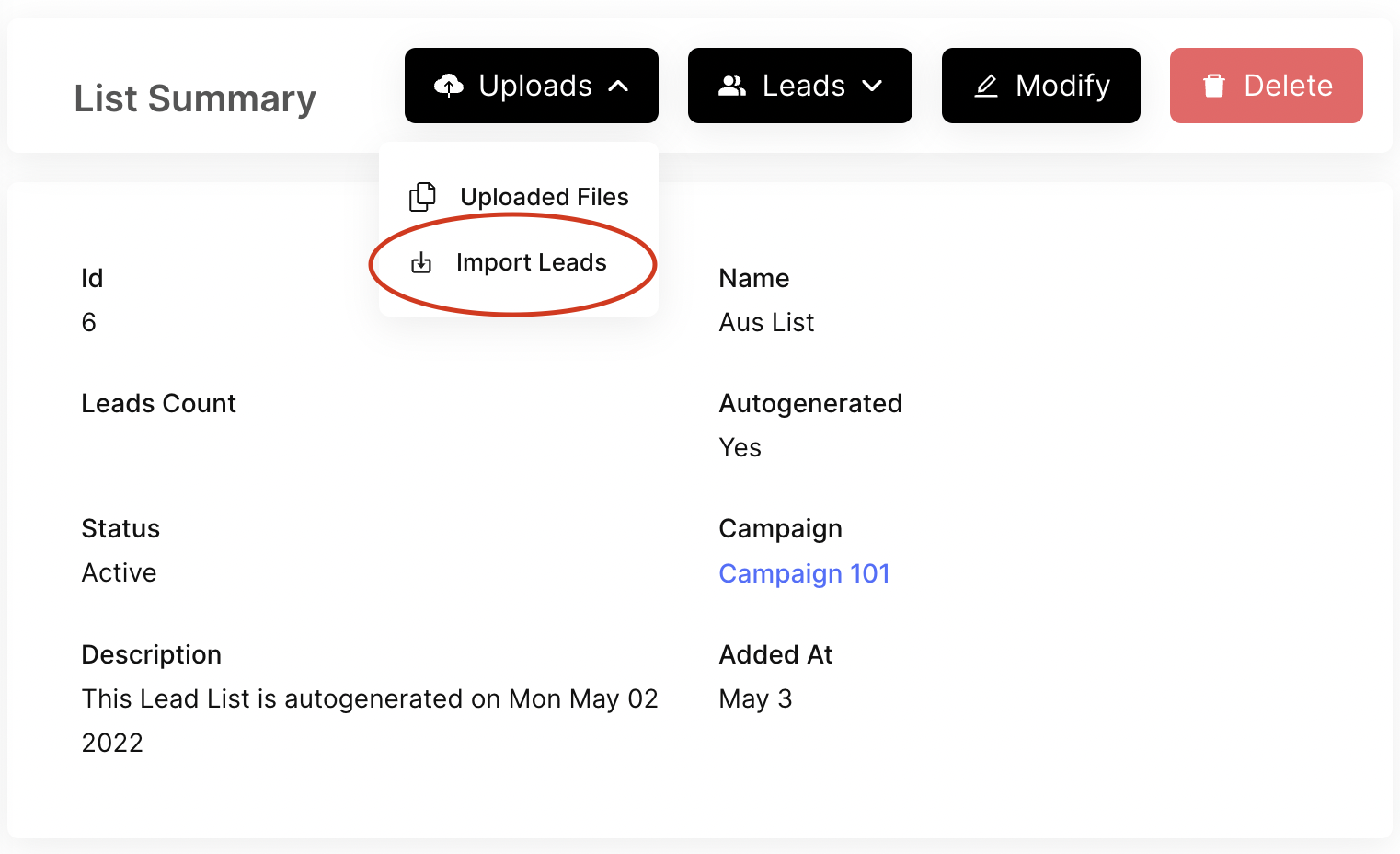Screen dimensions: 1400x854
Task: Click the name value Aus List
Action: pyautogui.click(x=766, y=322)
